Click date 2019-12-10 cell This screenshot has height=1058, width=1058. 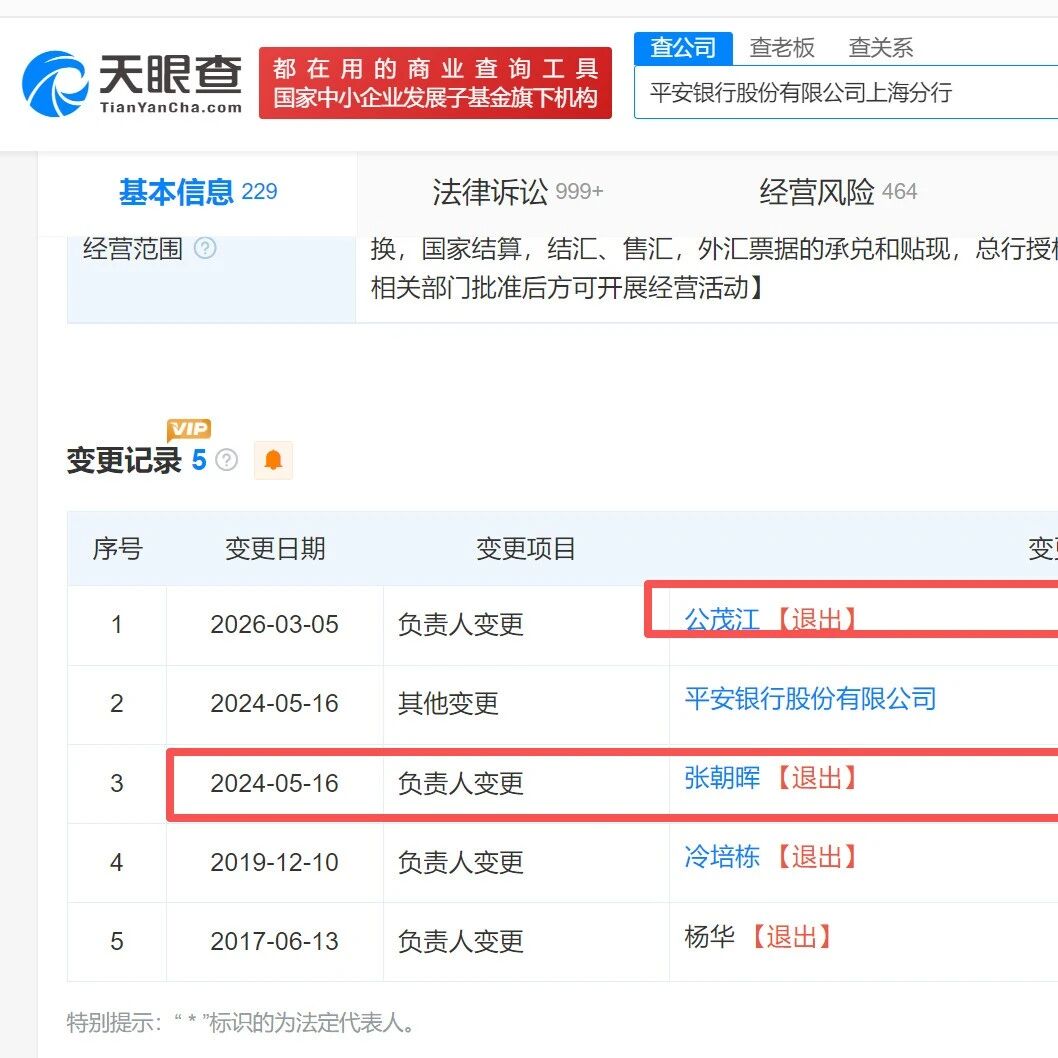pos(275,862)
